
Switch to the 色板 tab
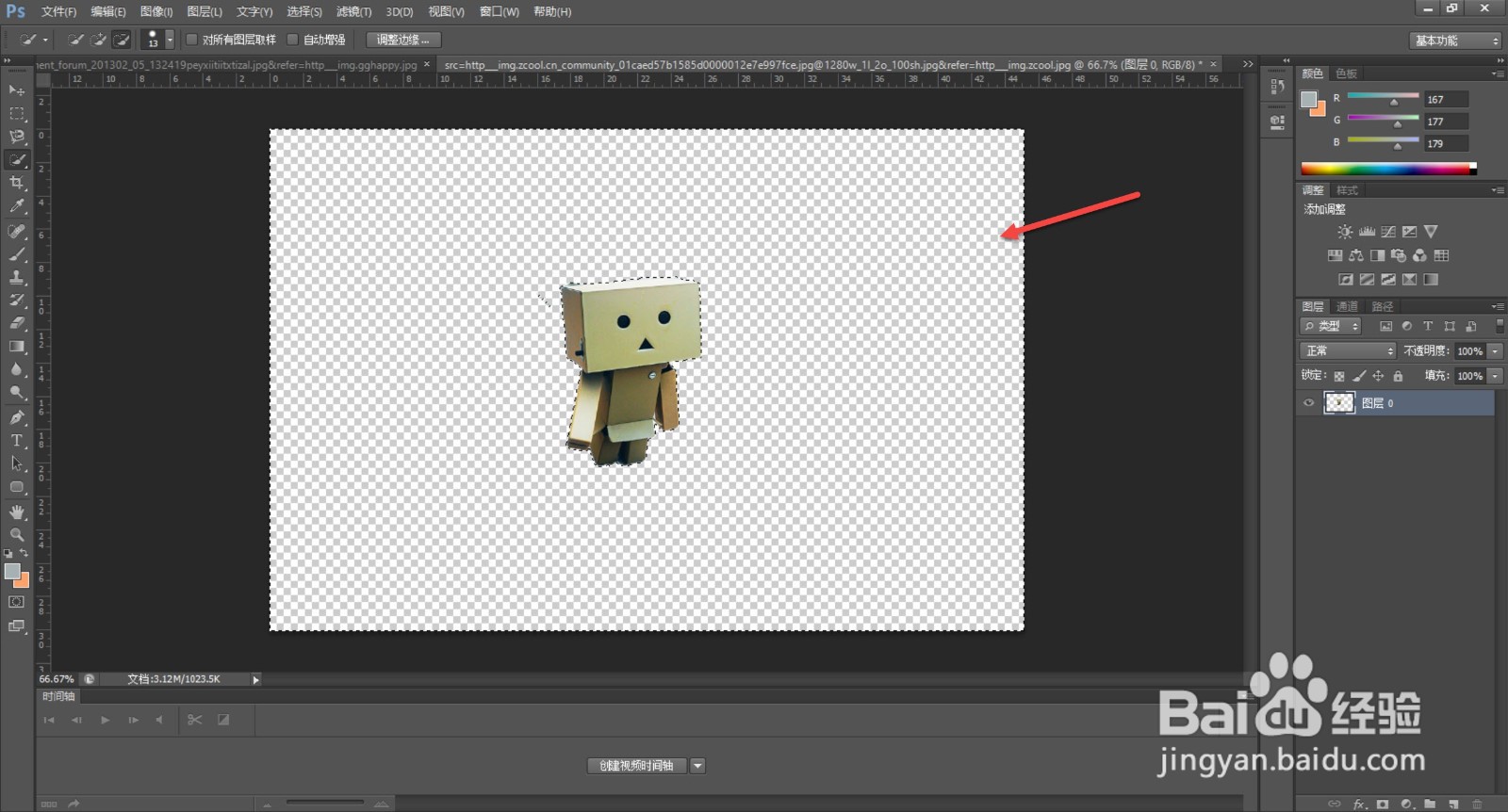click(1347, 73)
